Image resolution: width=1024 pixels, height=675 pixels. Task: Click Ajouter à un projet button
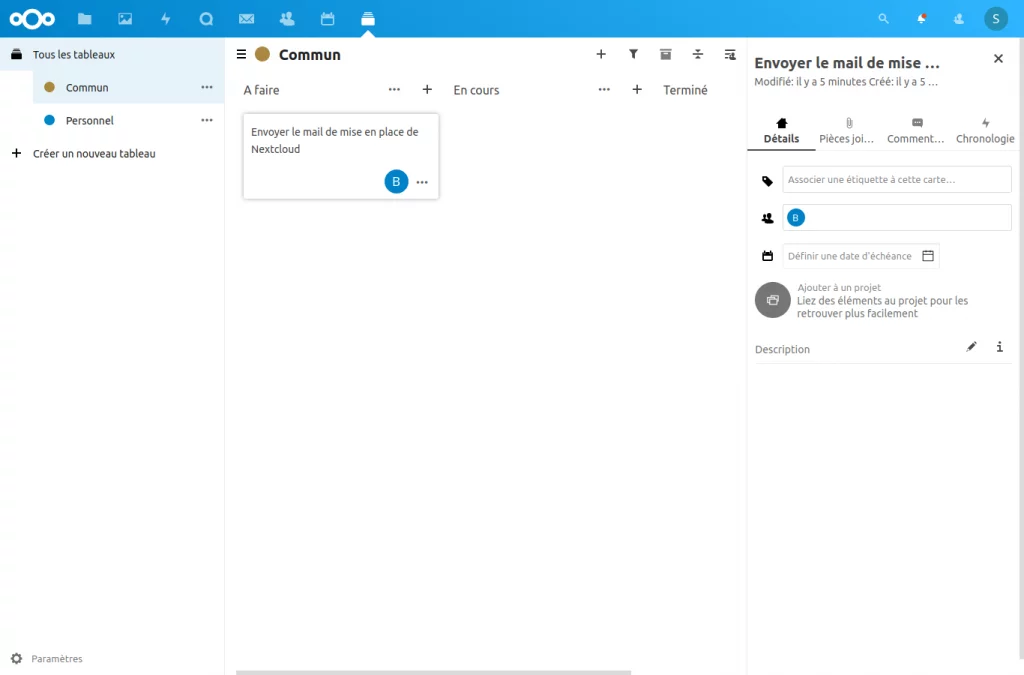pos(773,300)
